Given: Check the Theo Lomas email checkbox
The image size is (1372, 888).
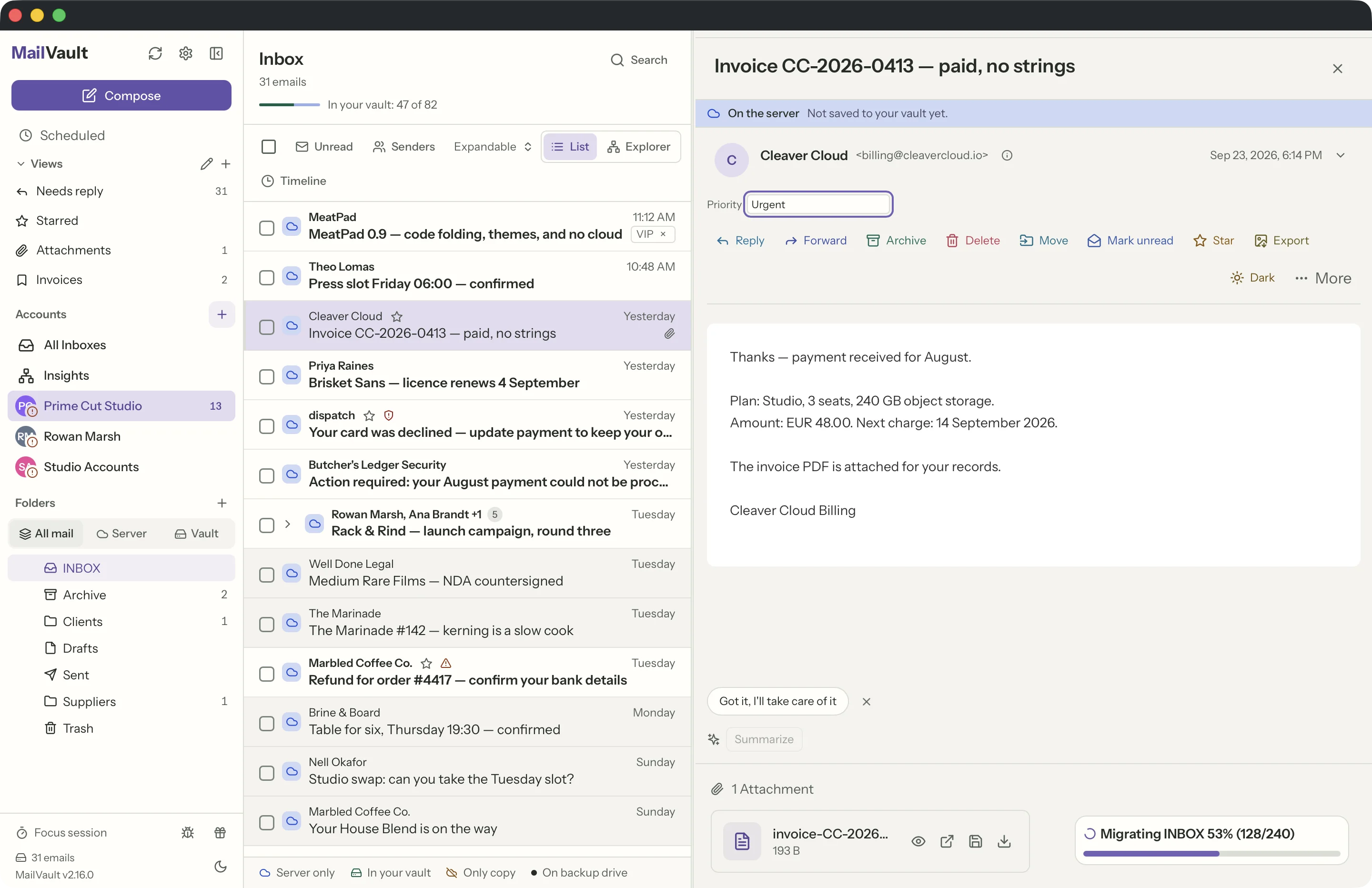Looking at the screenshot, I should (266, 278).
